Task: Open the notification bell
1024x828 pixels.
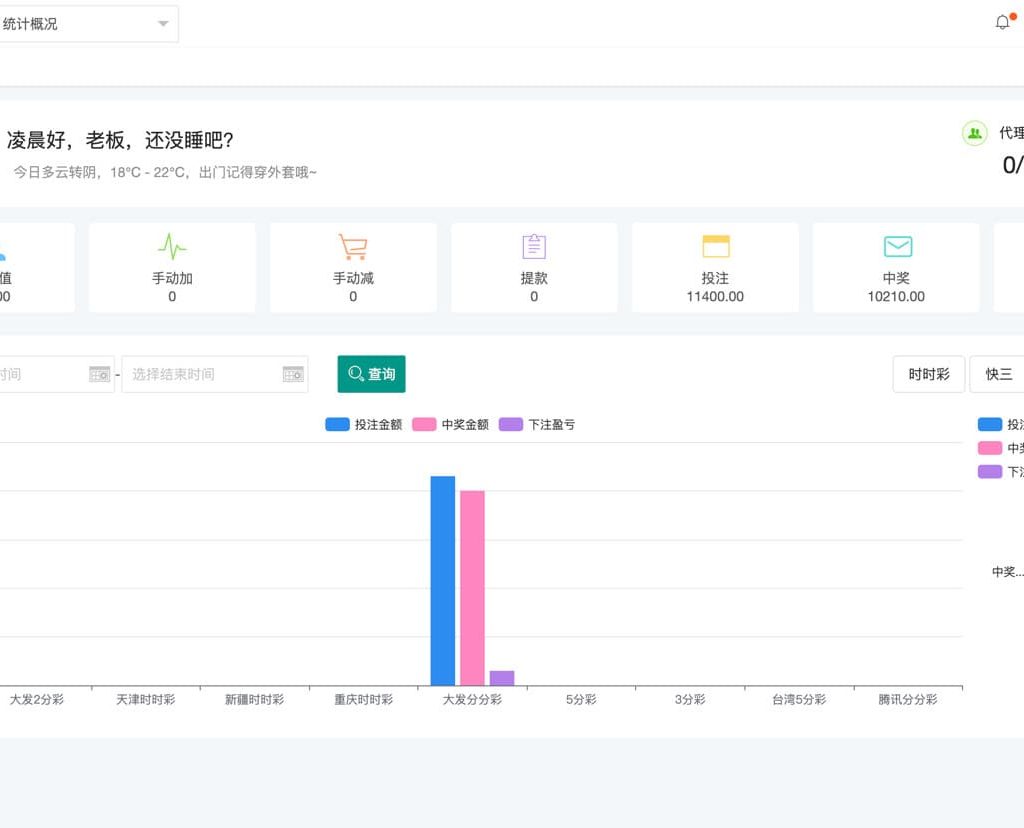Action: (1002, 21)
